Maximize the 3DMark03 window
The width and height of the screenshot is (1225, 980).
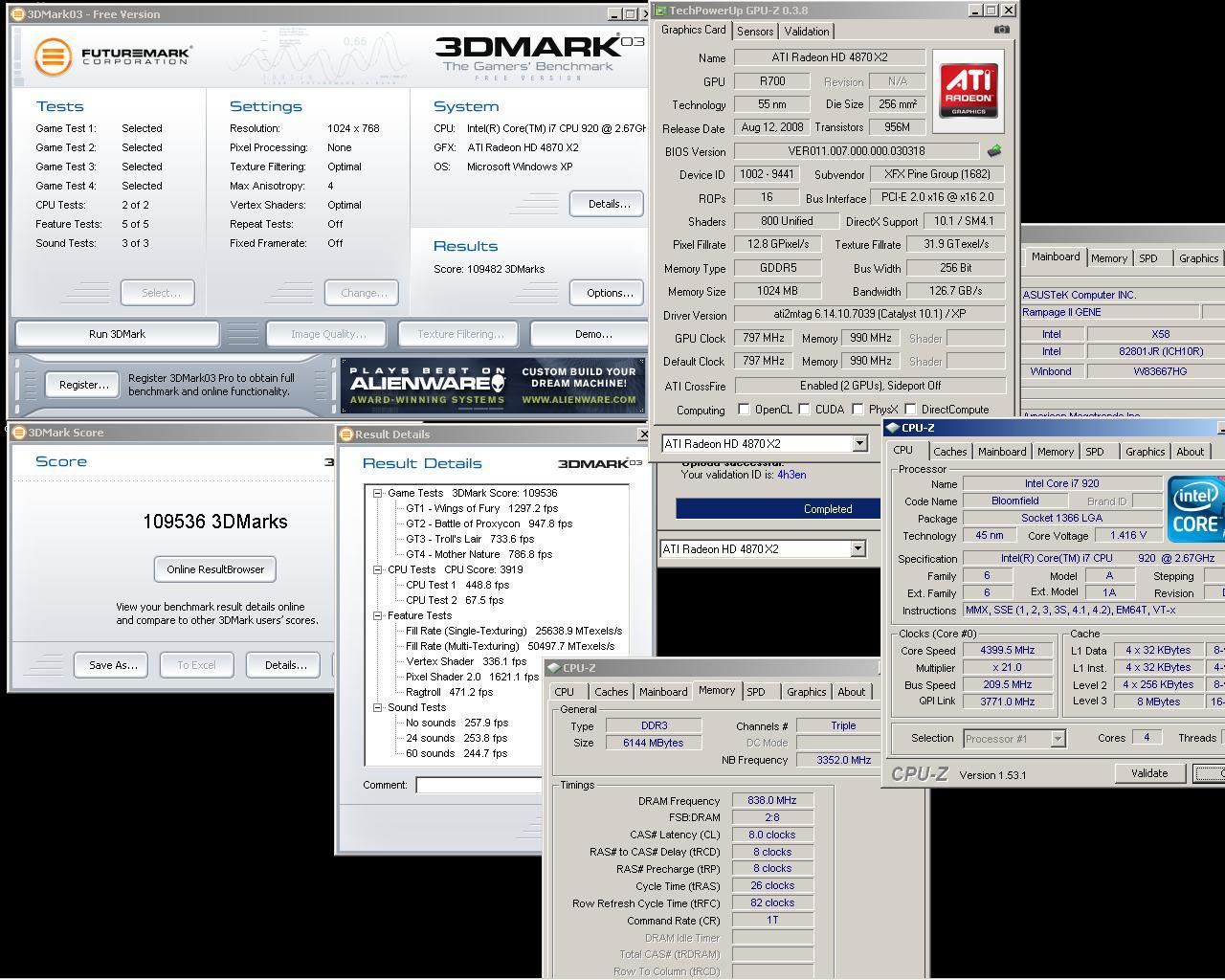(630, 14)
